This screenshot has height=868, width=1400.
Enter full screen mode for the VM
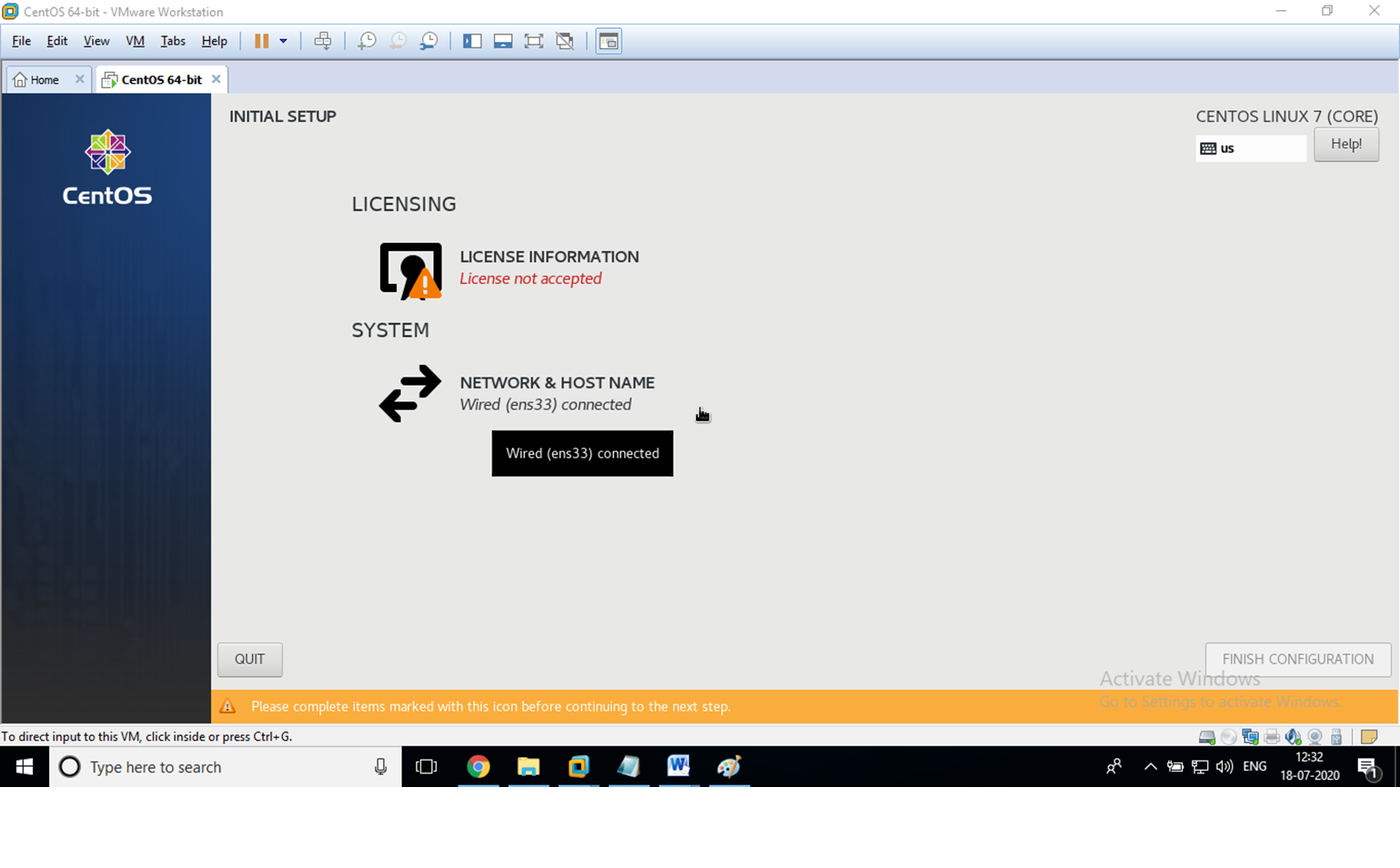click(533, 40)
